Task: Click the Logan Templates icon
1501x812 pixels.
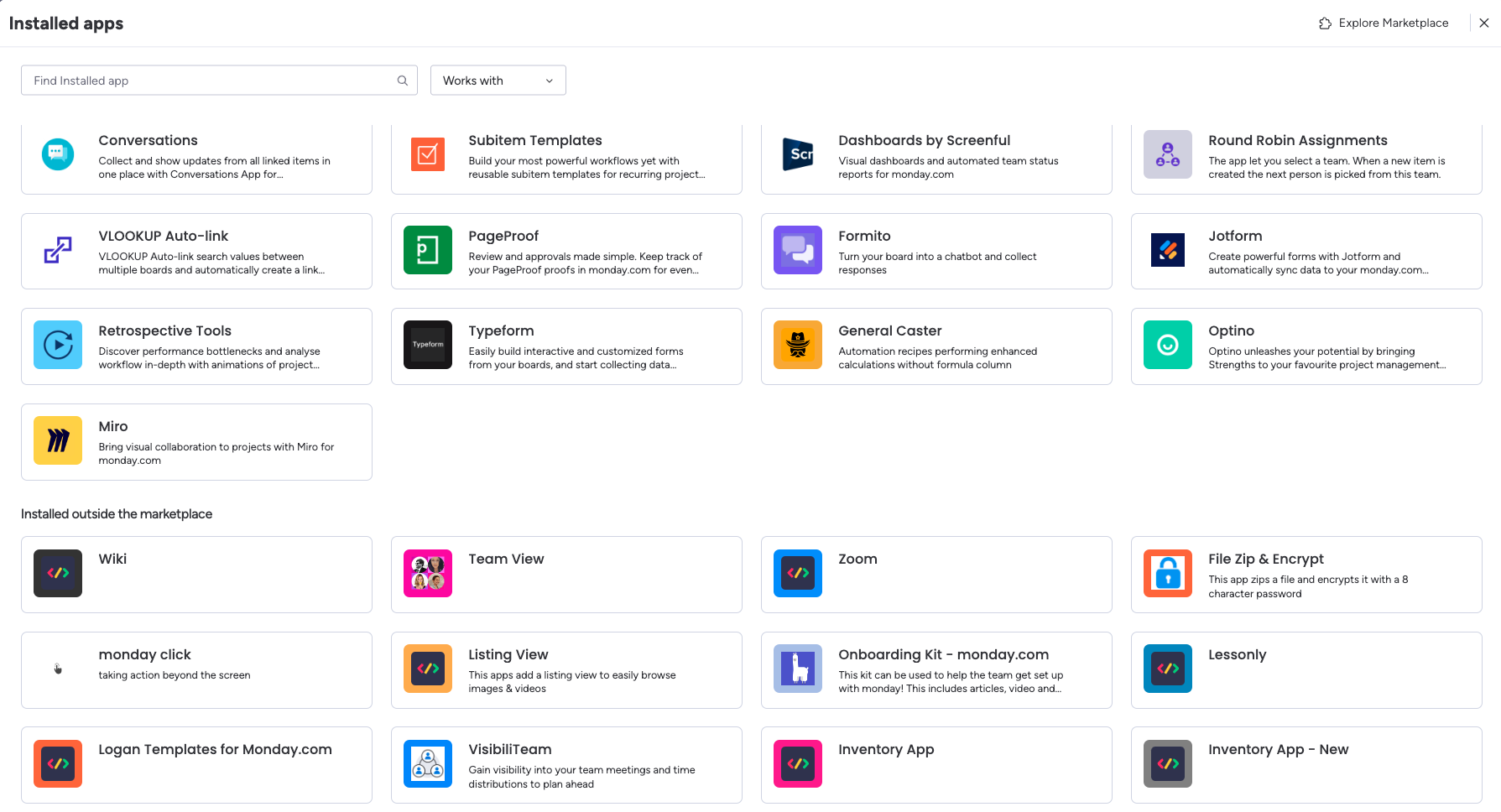Action: (58, 763)
